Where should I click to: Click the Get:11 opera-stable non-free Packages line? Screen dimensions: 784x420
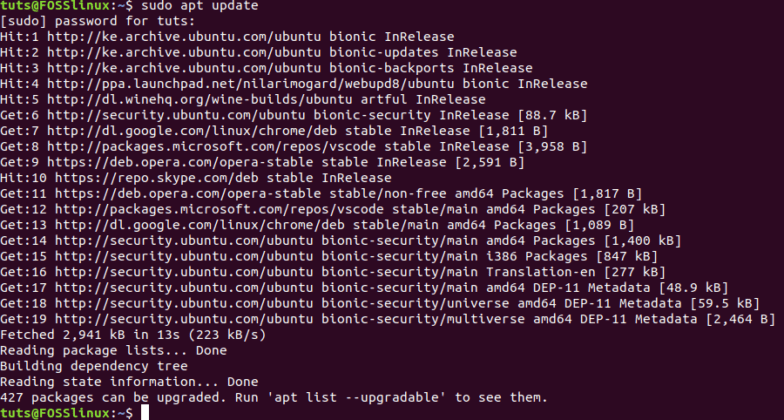[x=321, y=194]
